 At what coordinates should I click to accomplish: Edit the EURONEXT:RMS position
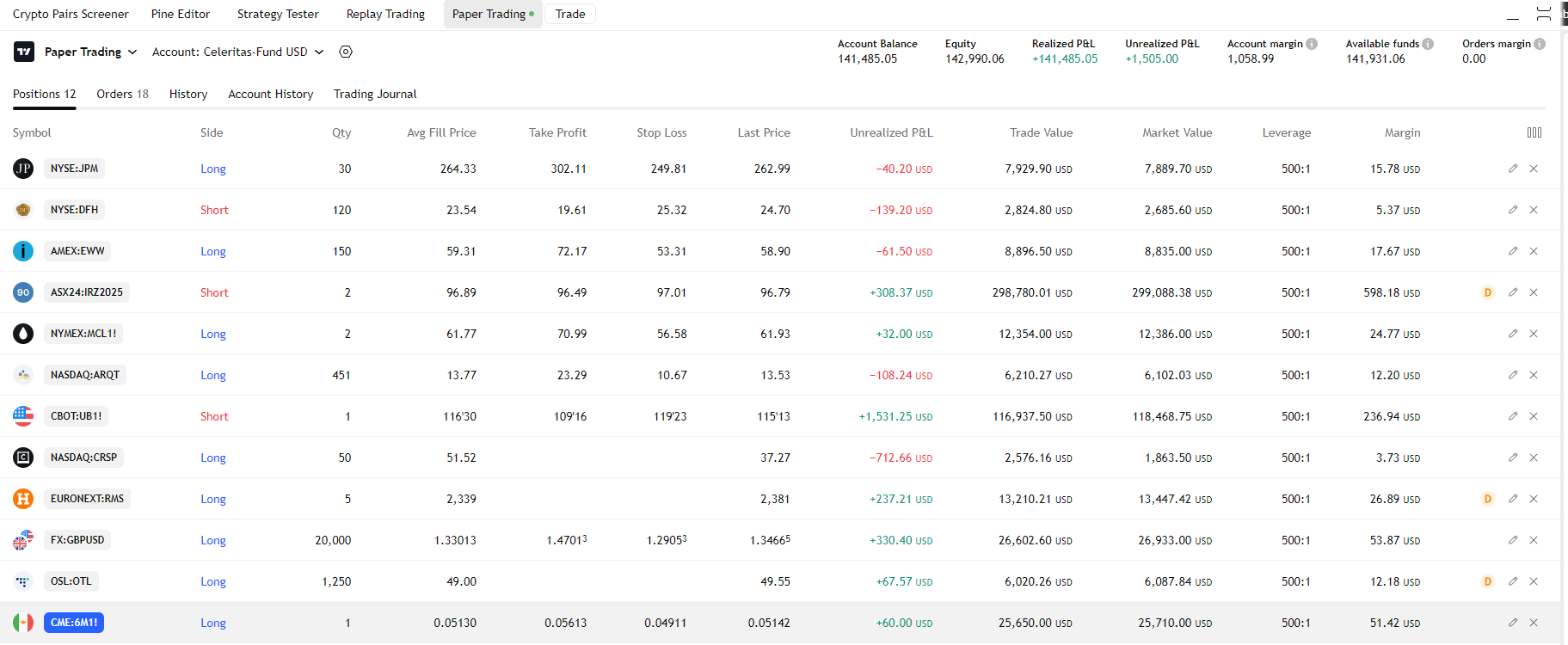pyautogui.click(x=1513, y=499)
